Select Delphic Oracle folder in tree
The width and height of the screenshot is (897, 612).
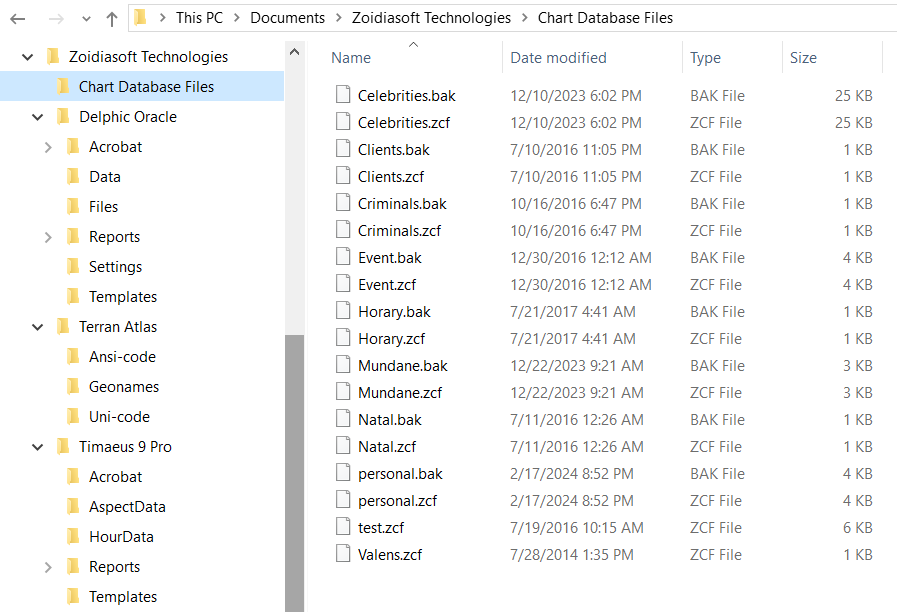pyautogui.click(x=128, y=117)
